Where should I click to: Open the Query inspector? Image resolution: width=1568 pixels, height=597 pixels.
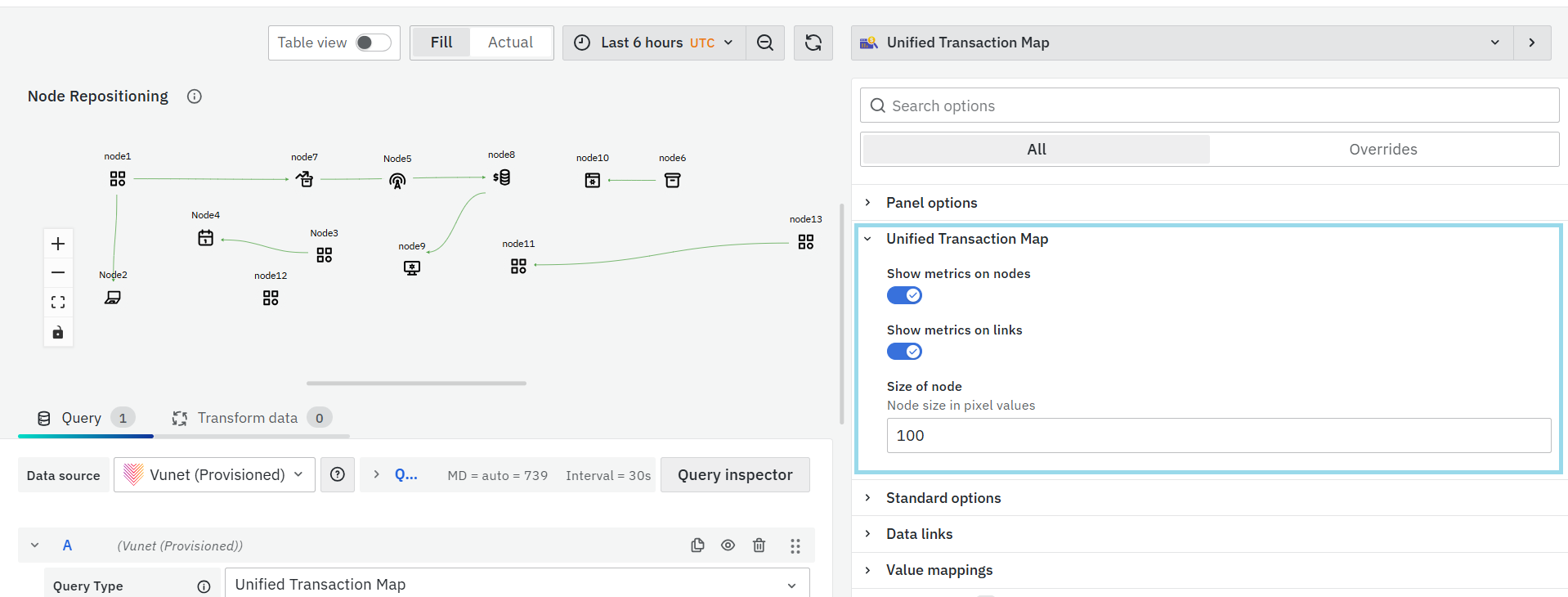tap(735, 475)
